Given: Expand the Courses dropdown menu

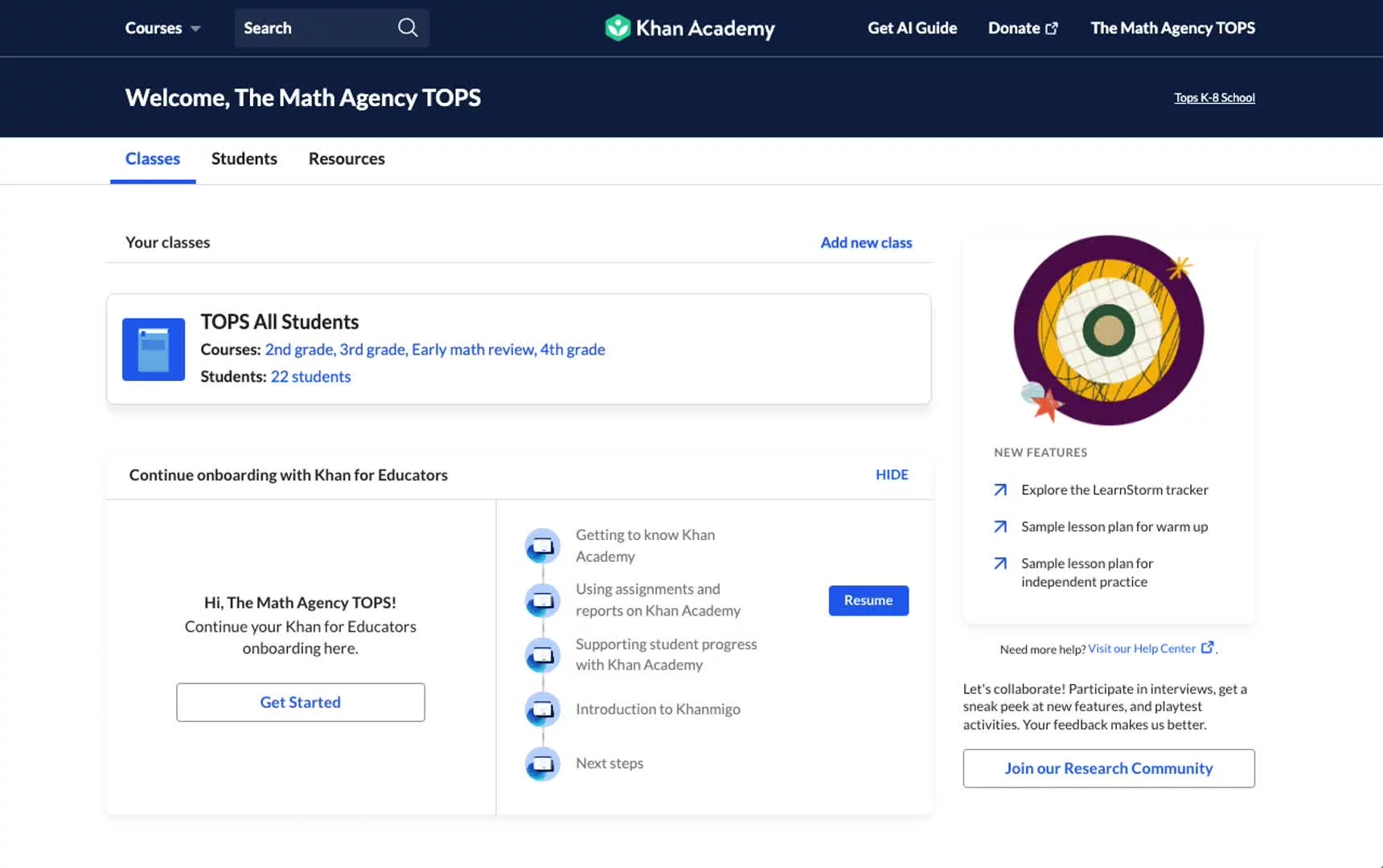Looking at the screenshot, I should pos(162,28).
